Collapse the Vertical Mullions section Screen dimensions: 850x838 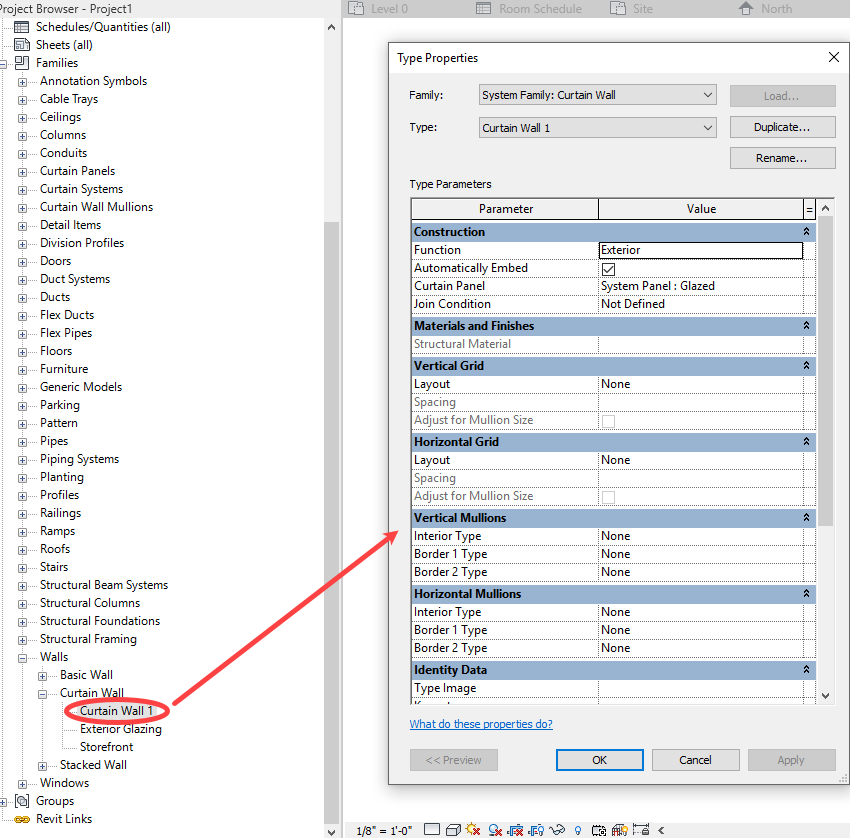pyautogui.click(x=806, y=517)
